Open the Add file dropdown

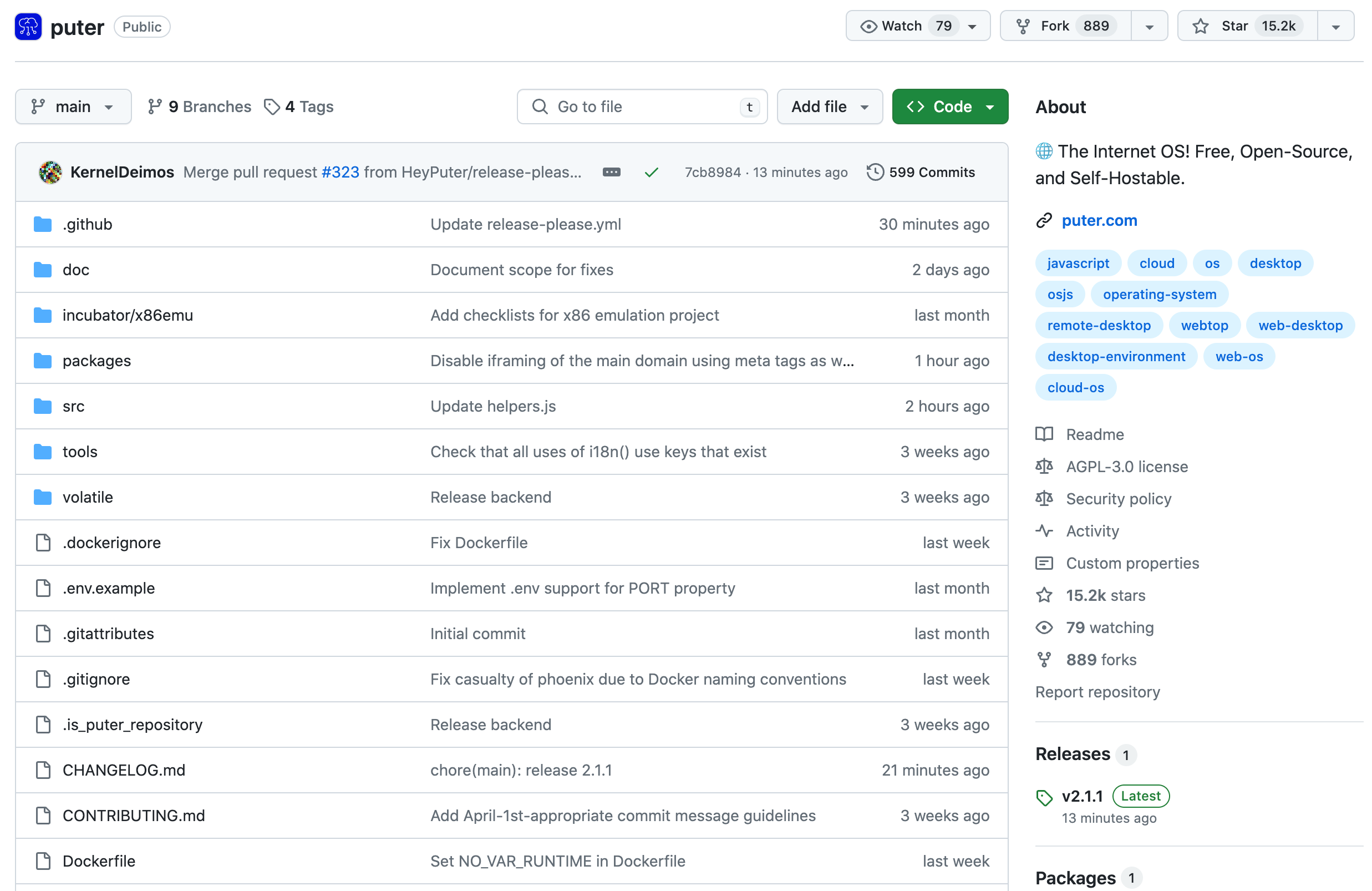click(x=829, y=107)
